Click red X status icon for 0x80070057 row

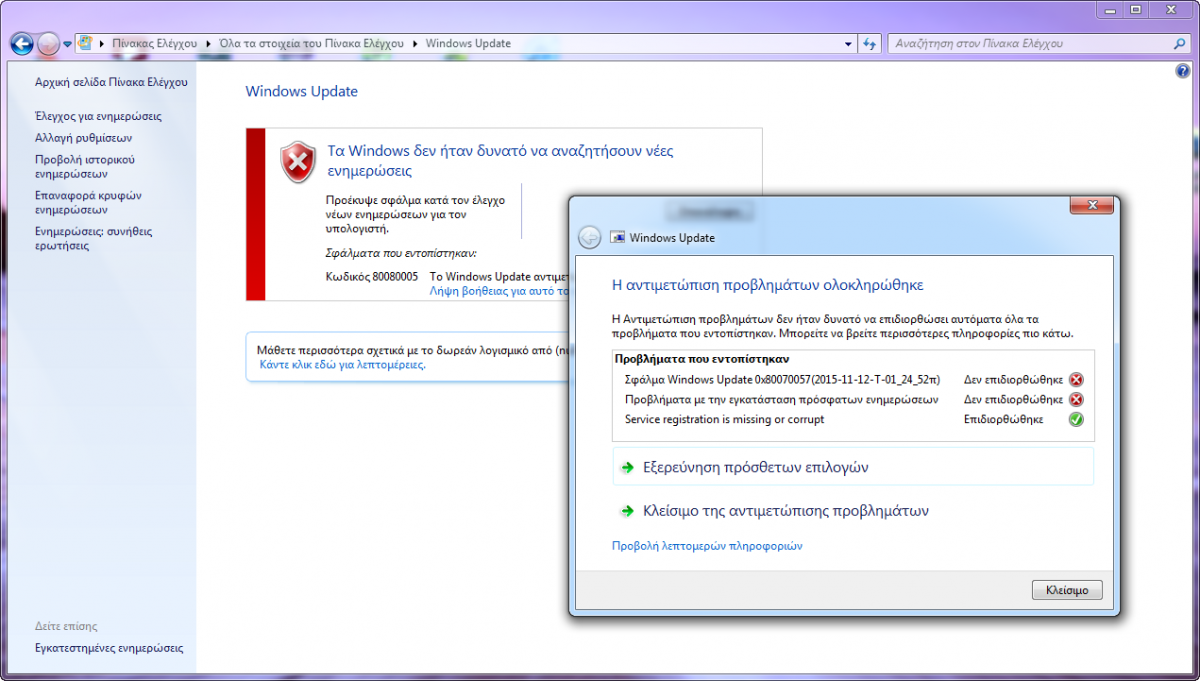click(1076, 380)
